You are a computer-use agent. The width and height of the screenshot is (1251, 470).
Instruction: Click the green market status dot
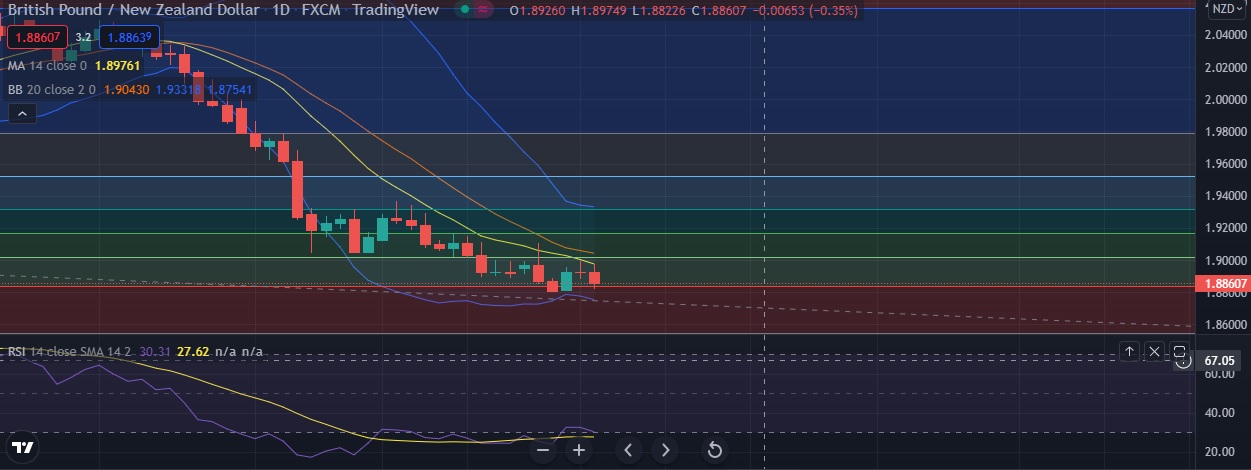click(463, 10)
